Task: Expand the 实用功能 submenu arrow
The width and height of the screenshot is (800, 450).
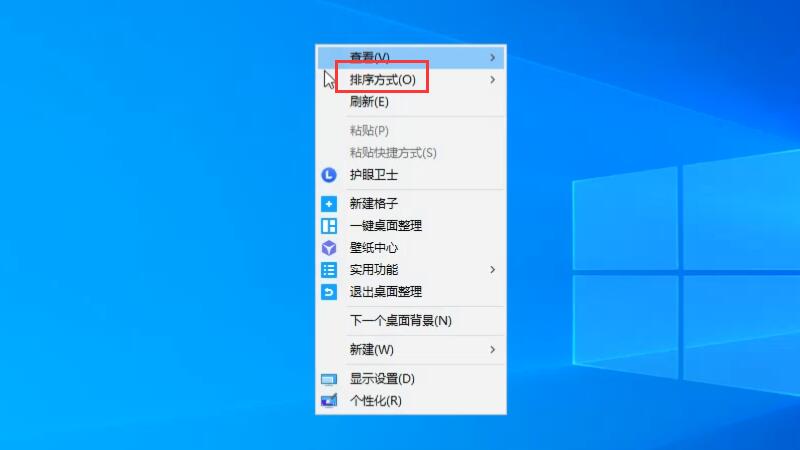Action: point(492,270)
